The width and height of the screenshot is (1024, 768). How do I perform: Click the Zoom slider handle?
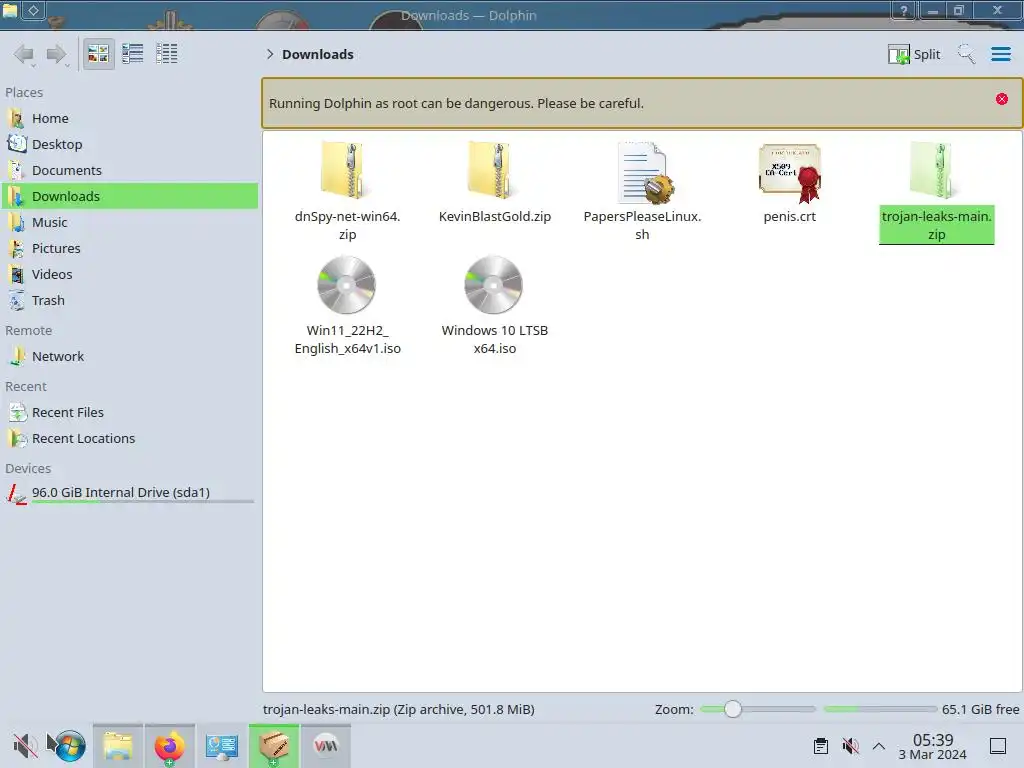(733, 709)
